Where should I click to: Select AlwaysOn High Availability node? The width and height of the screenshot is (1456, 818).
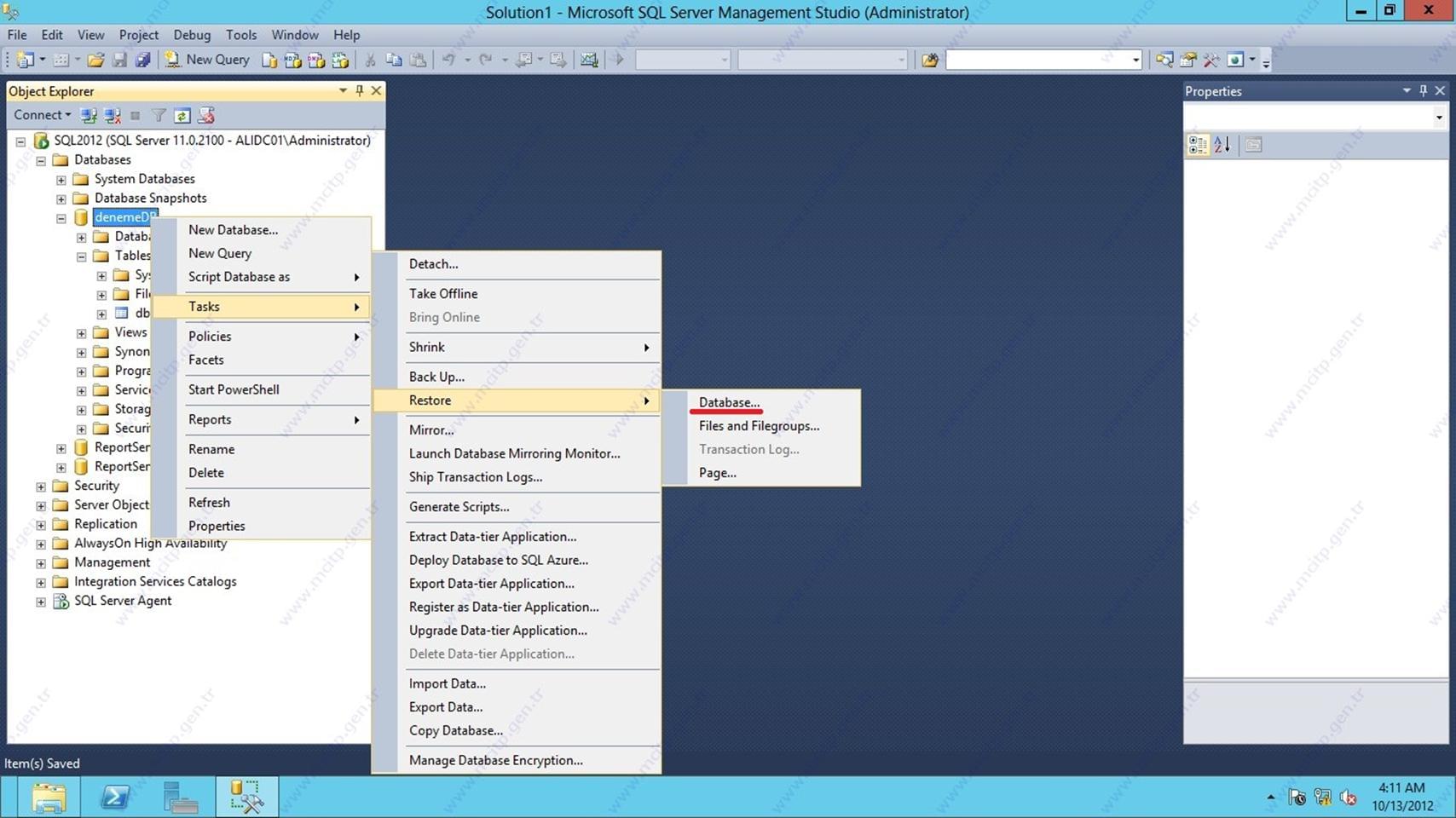pos(150,544)
